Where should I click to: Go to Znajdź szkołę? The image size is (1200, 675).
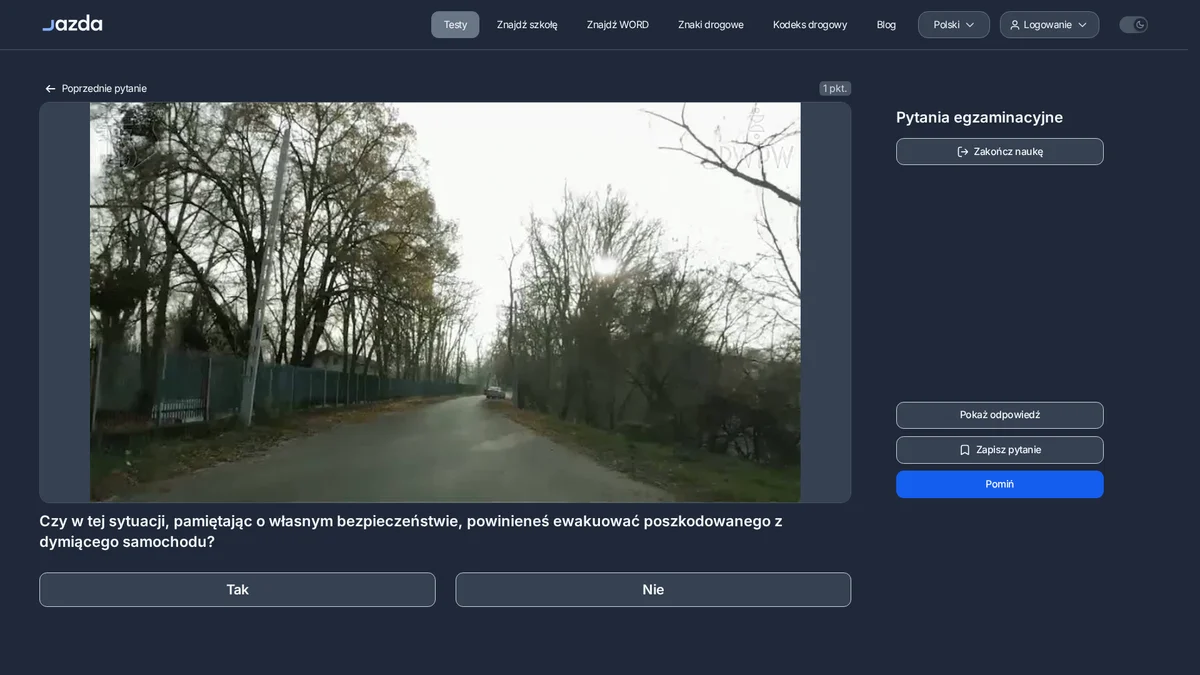(527, 25)
